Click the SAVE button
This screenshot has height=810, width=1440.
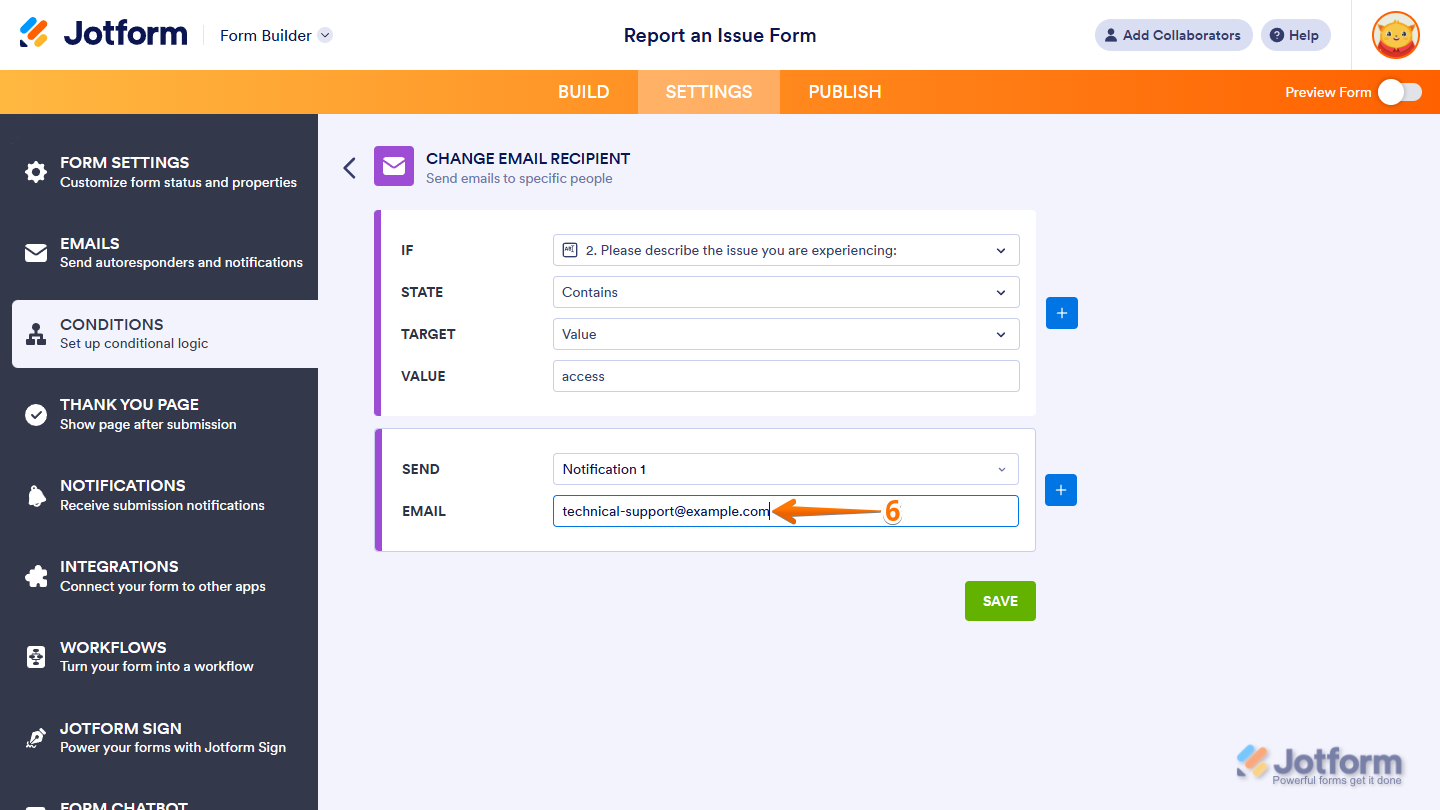pyautogui.click(x=1000, y=600)
